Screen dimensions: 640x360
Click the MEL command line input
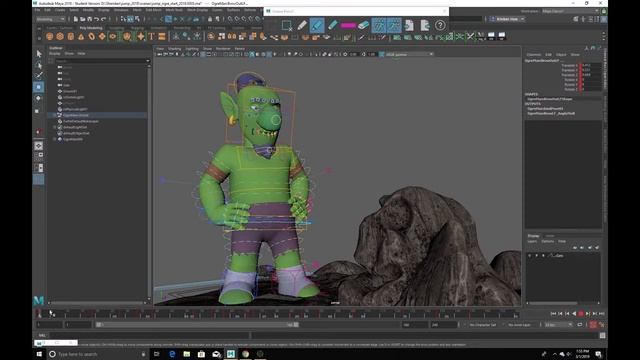pyautogui.click(x=149, y=336)
